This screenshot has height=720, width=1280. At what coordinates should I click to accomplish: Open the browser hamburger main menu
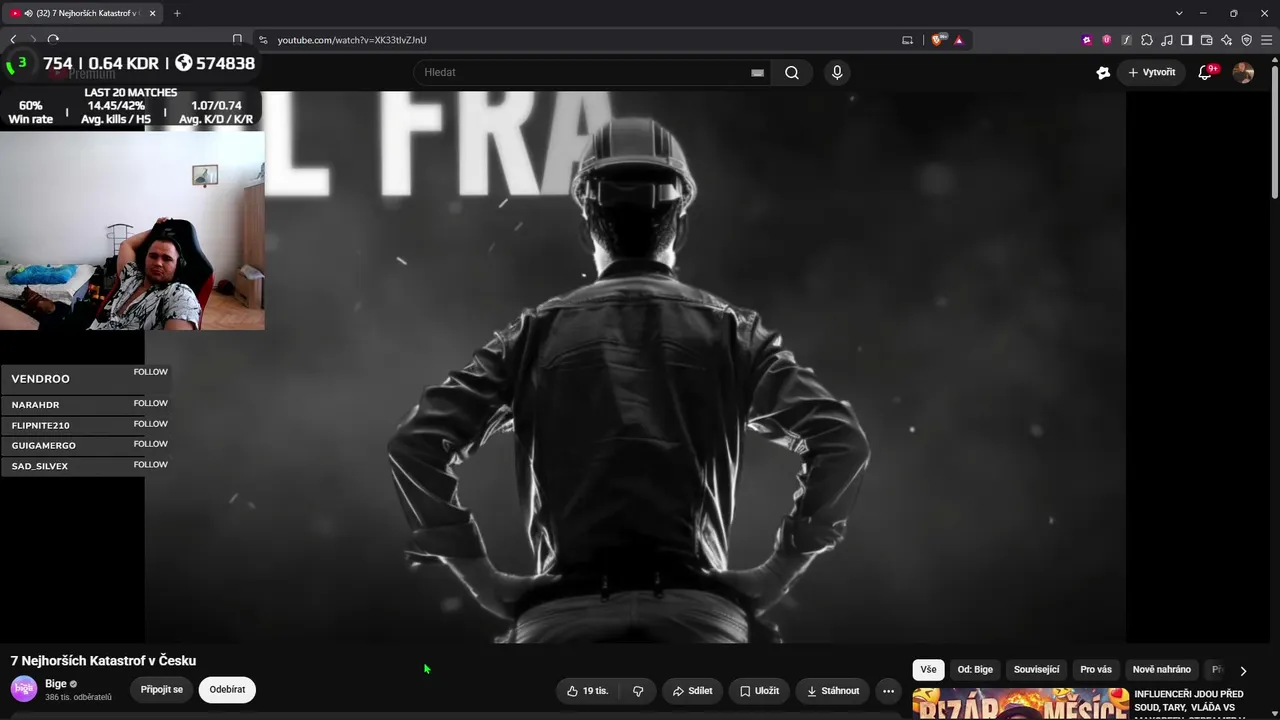(x=1266, y=40)
